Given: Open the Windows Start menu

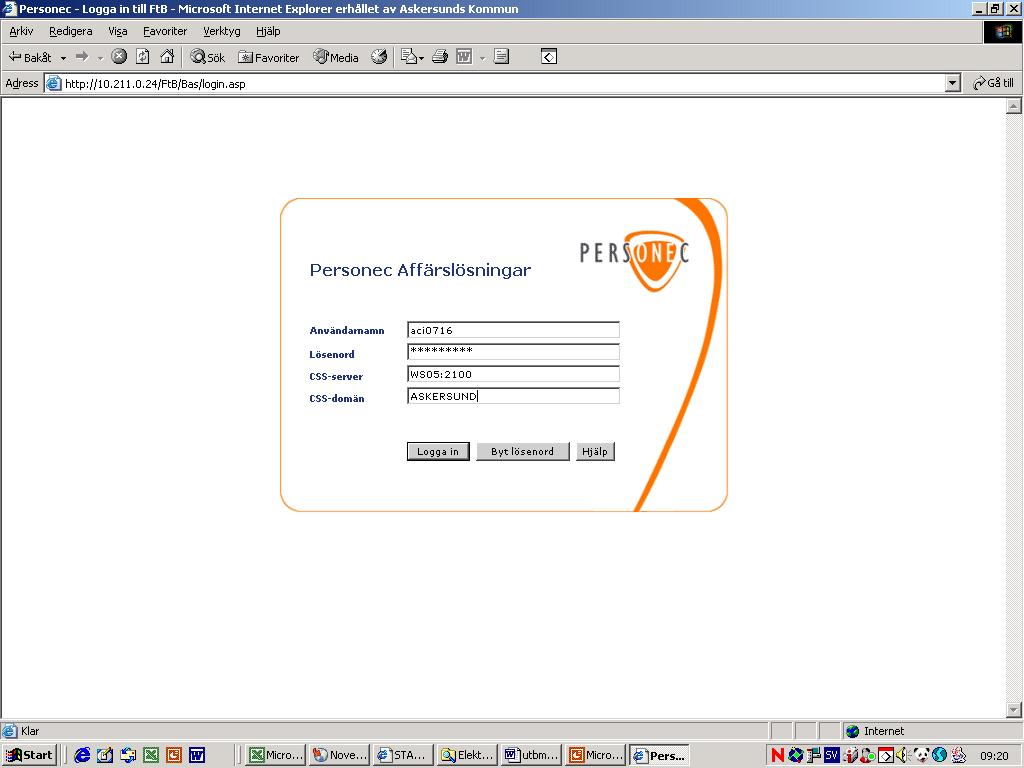Looking at the screenshot, I should click(x=29, y=755).
